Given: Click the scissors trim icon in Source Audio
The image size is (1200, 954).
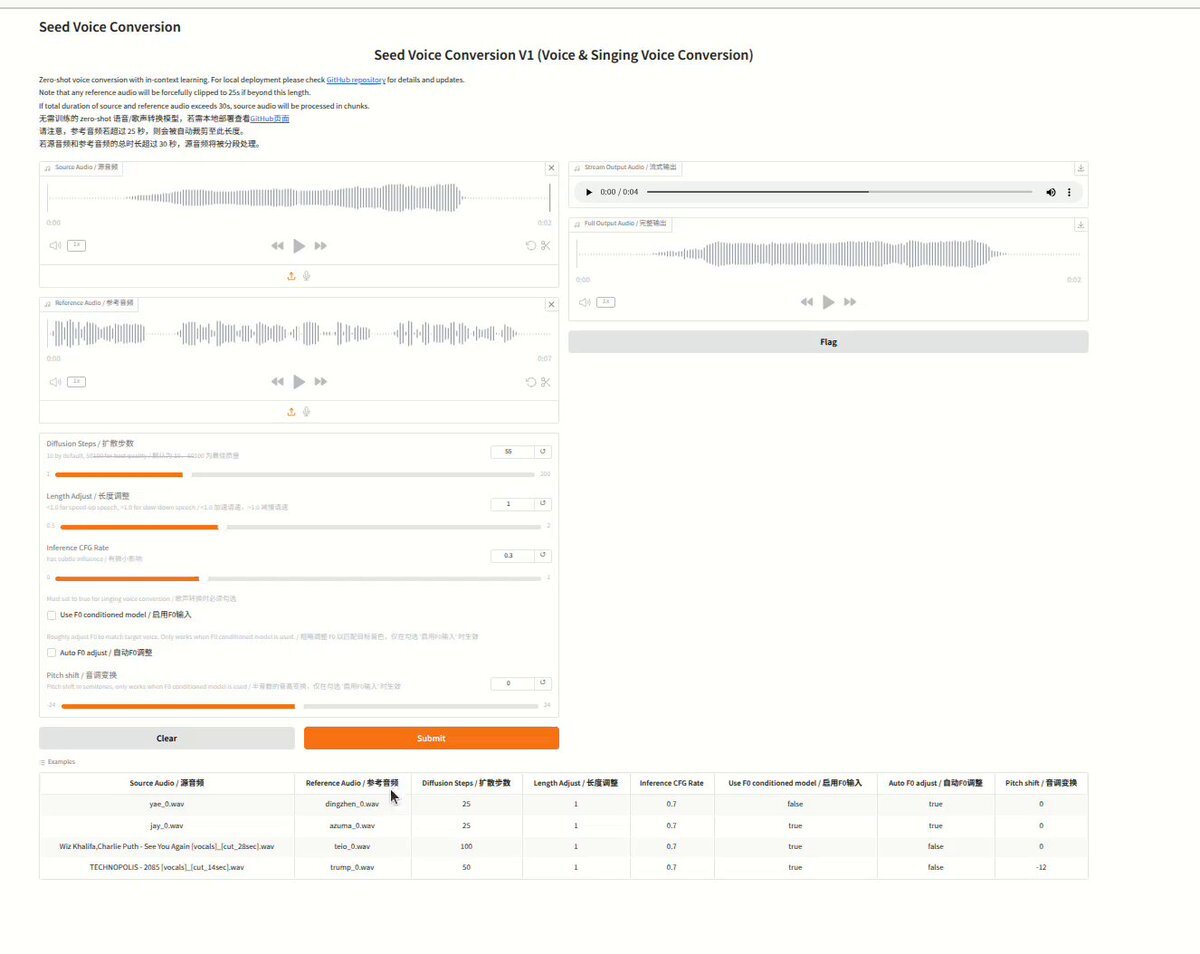Looking at the screenshot, I should click(x=546, y=245).
